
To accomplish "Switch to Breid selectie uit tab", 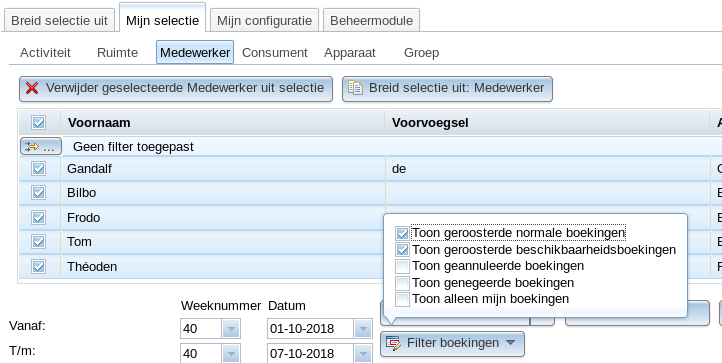I will pos(59,21).
